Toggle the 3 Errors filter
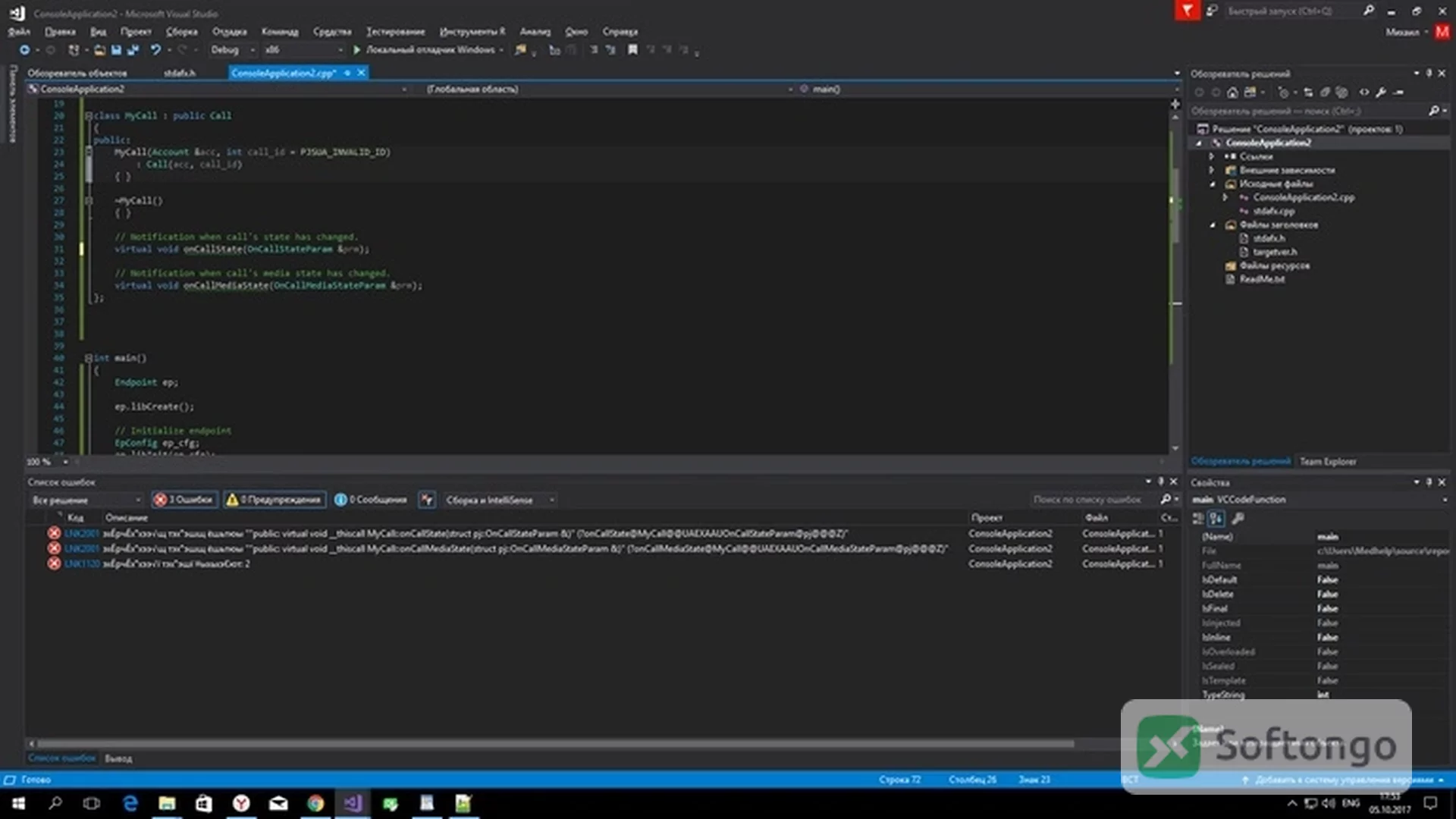Screen dimensions: 1456x819 tap(184, 500)
